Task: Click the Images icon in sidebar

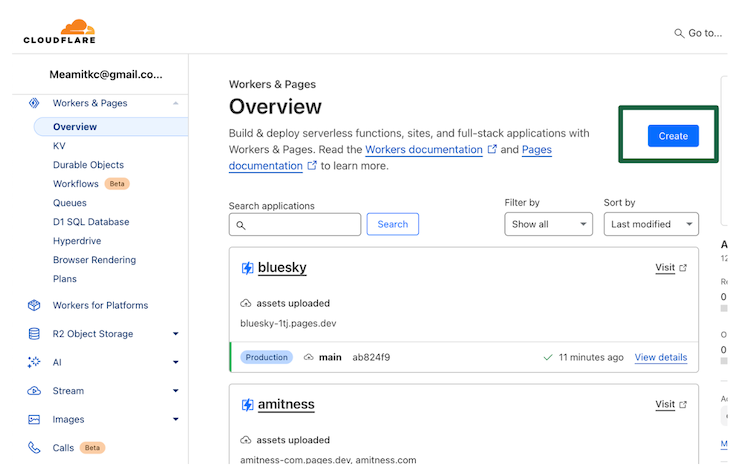Action: coord(34,420)
